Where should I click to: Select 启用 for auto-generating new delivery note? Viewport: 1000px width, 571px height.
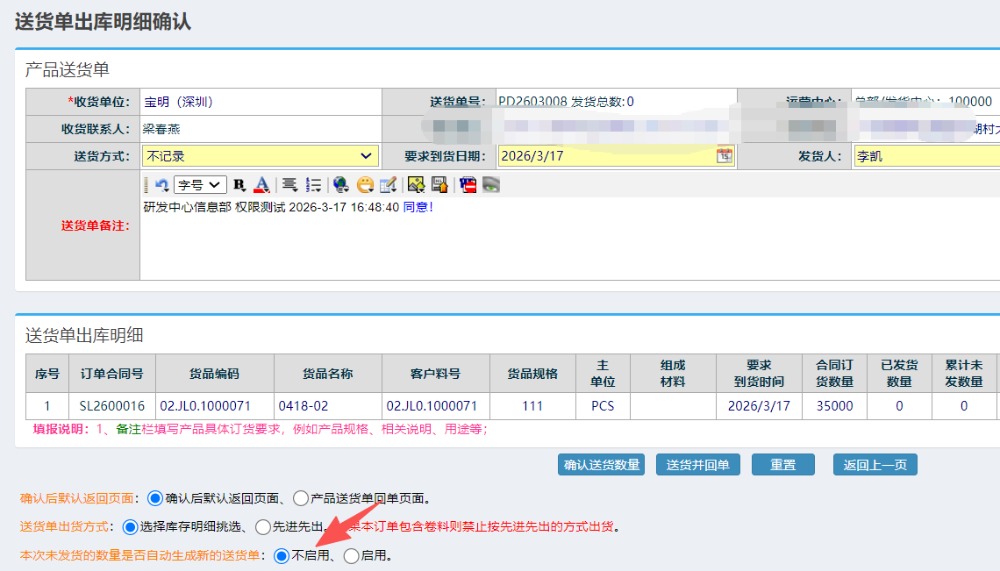click(351, 555)
